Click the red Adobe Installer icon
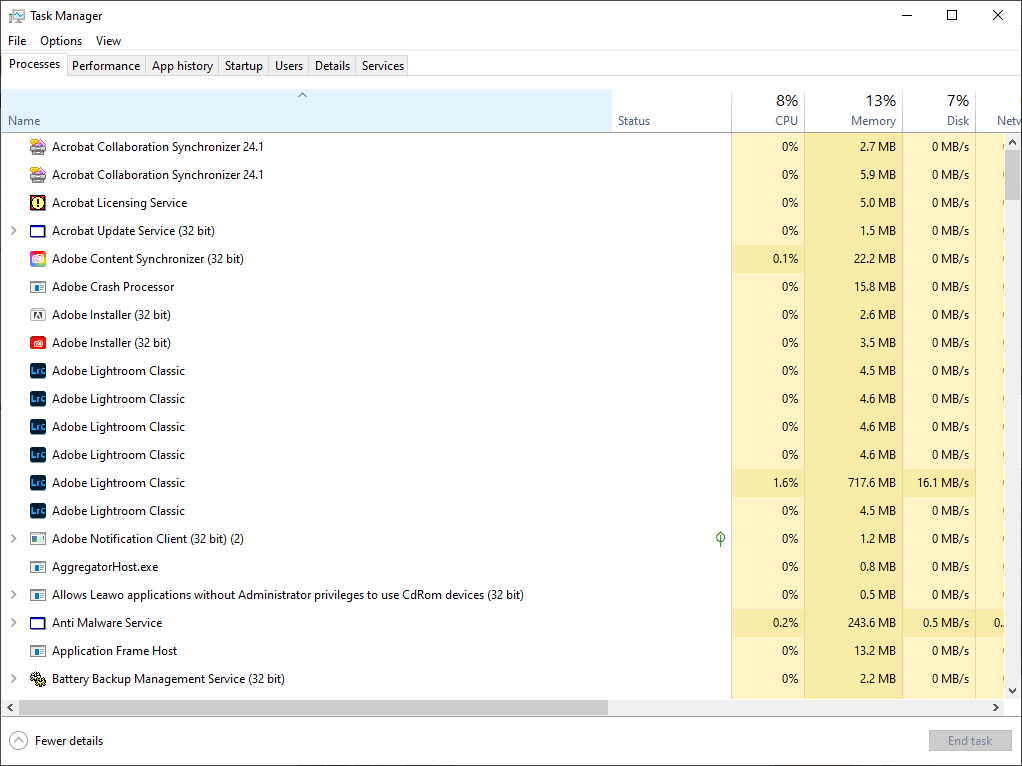 point(38,342)
